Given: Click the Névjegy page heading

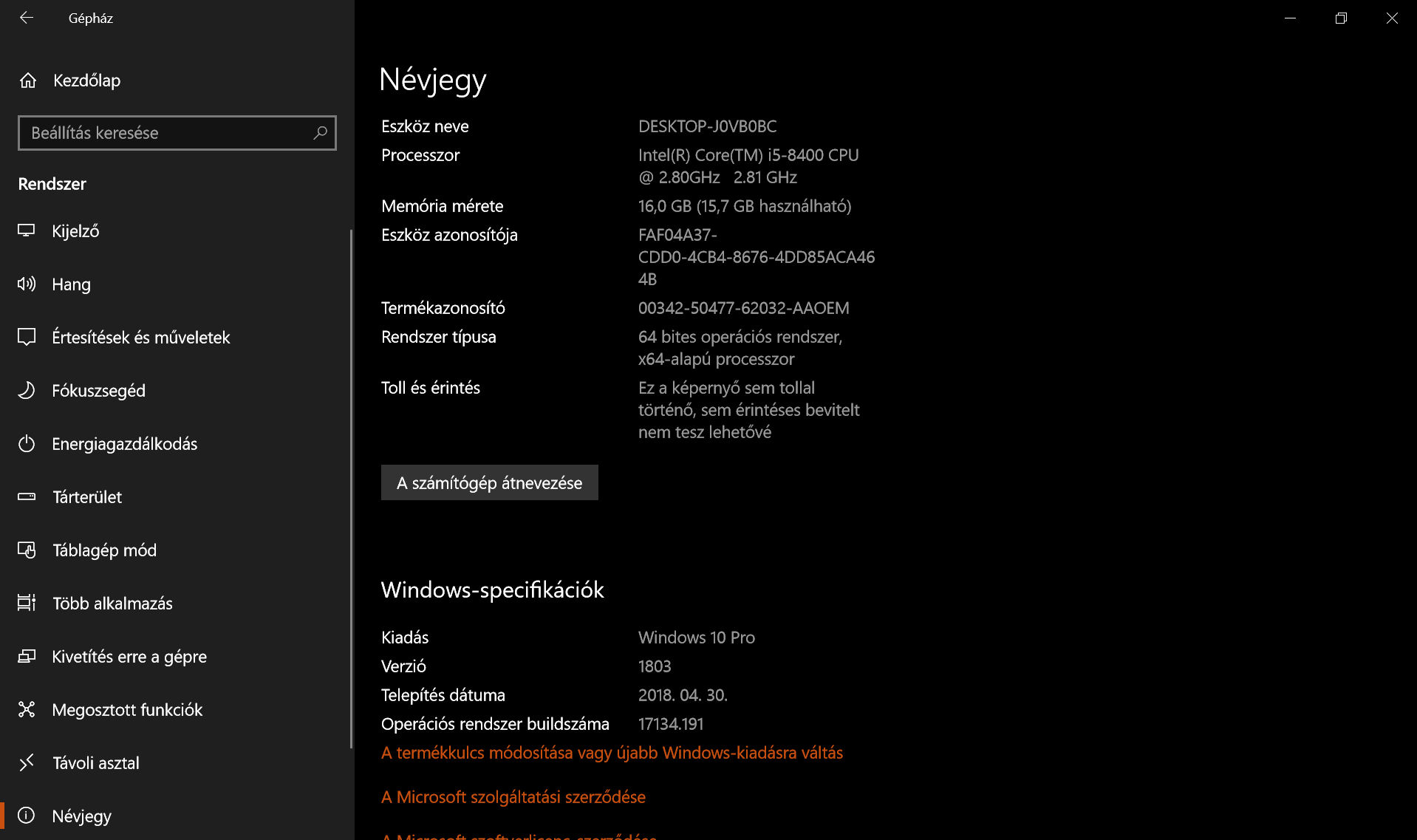Looking at the screenshot, I should [x=433, y=80].
